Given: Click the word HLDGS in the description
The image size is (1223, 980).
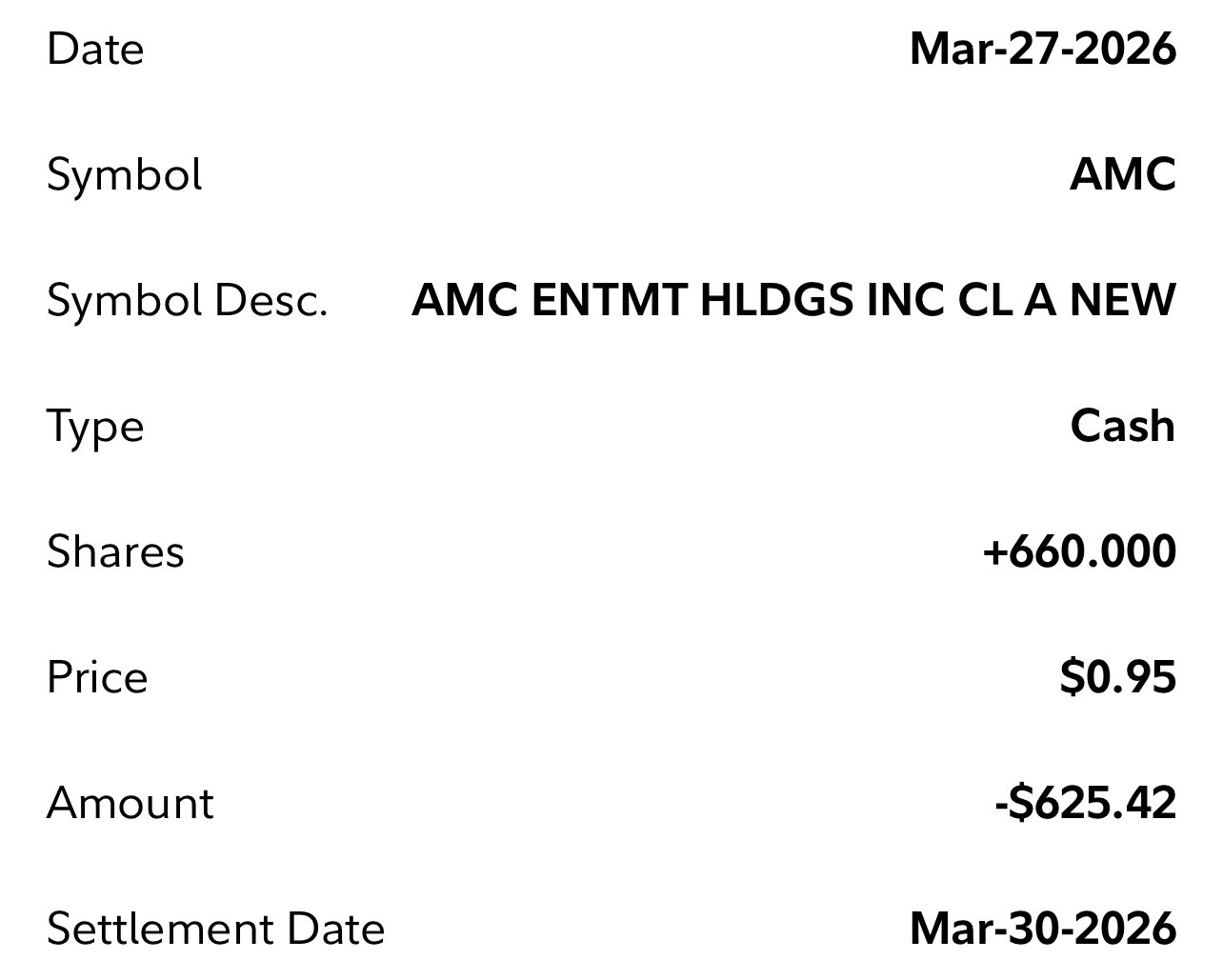Looking at the screenshot, I should pos(776,301).
